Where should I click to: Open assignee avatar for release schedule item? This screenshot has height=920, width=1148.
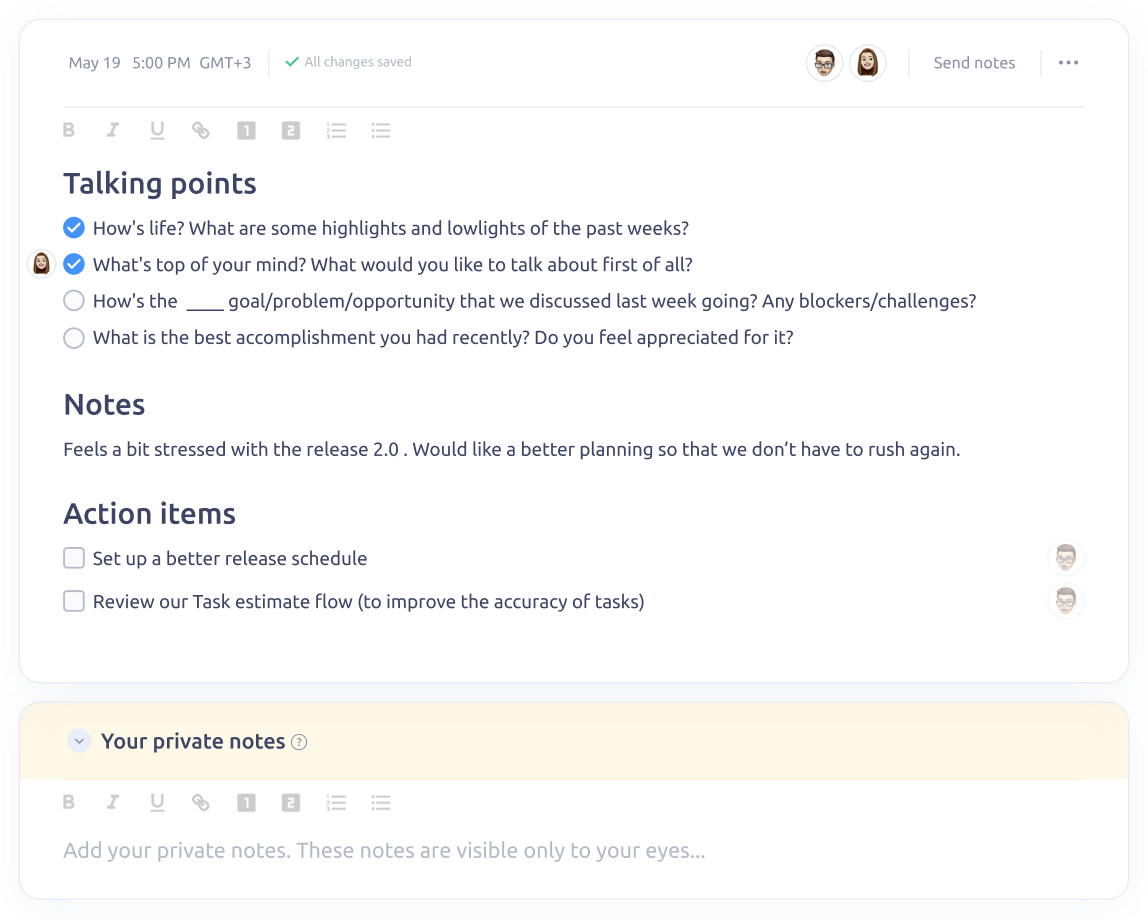pos(1066,558)
